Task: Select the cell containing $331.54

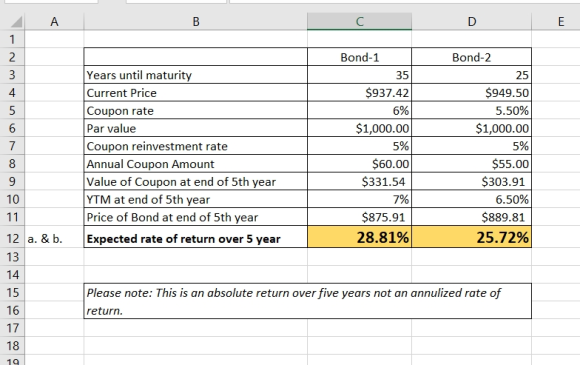Action: (x=359, y=181)
